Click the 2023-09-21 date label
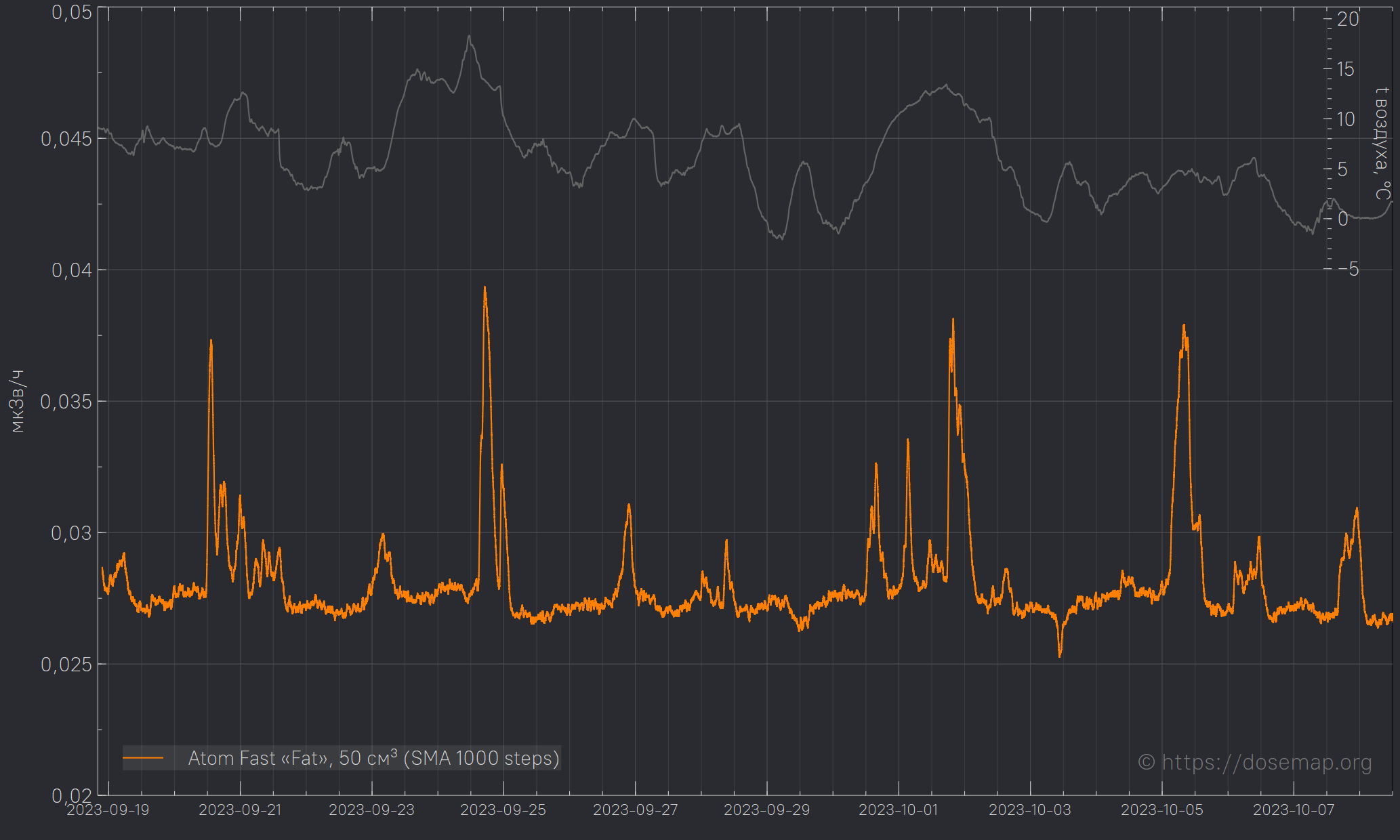This screenshot has width=1400, height=840. 240,810
